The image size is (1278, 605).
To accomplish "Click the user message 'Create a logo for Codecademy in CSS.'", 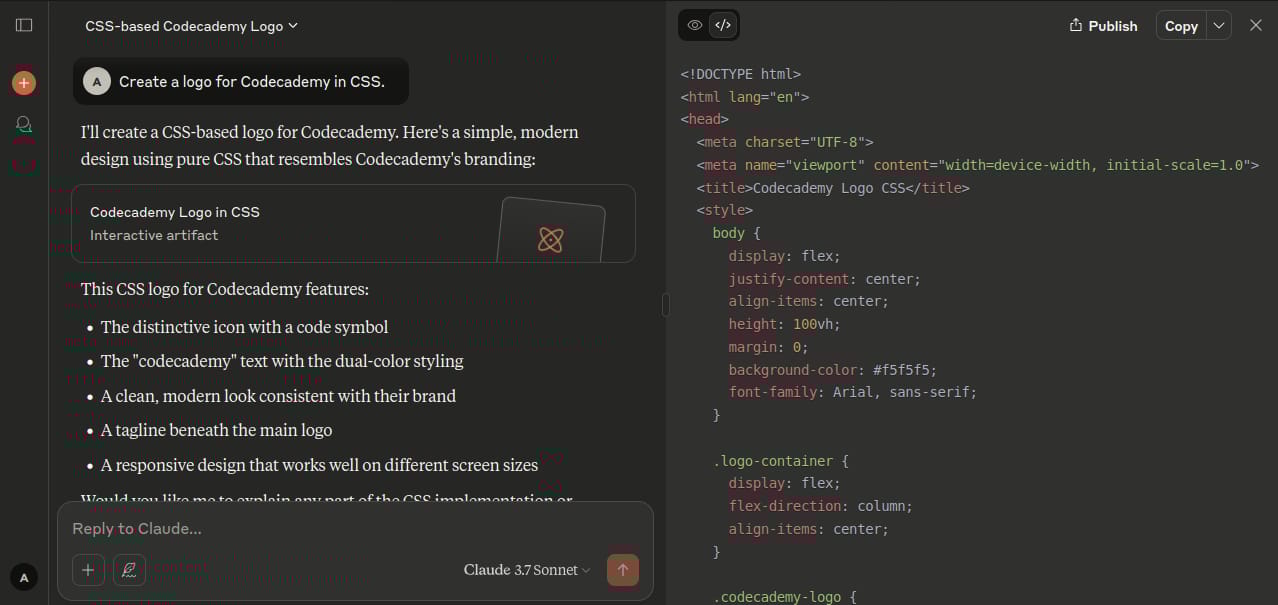I will (252, 82).
